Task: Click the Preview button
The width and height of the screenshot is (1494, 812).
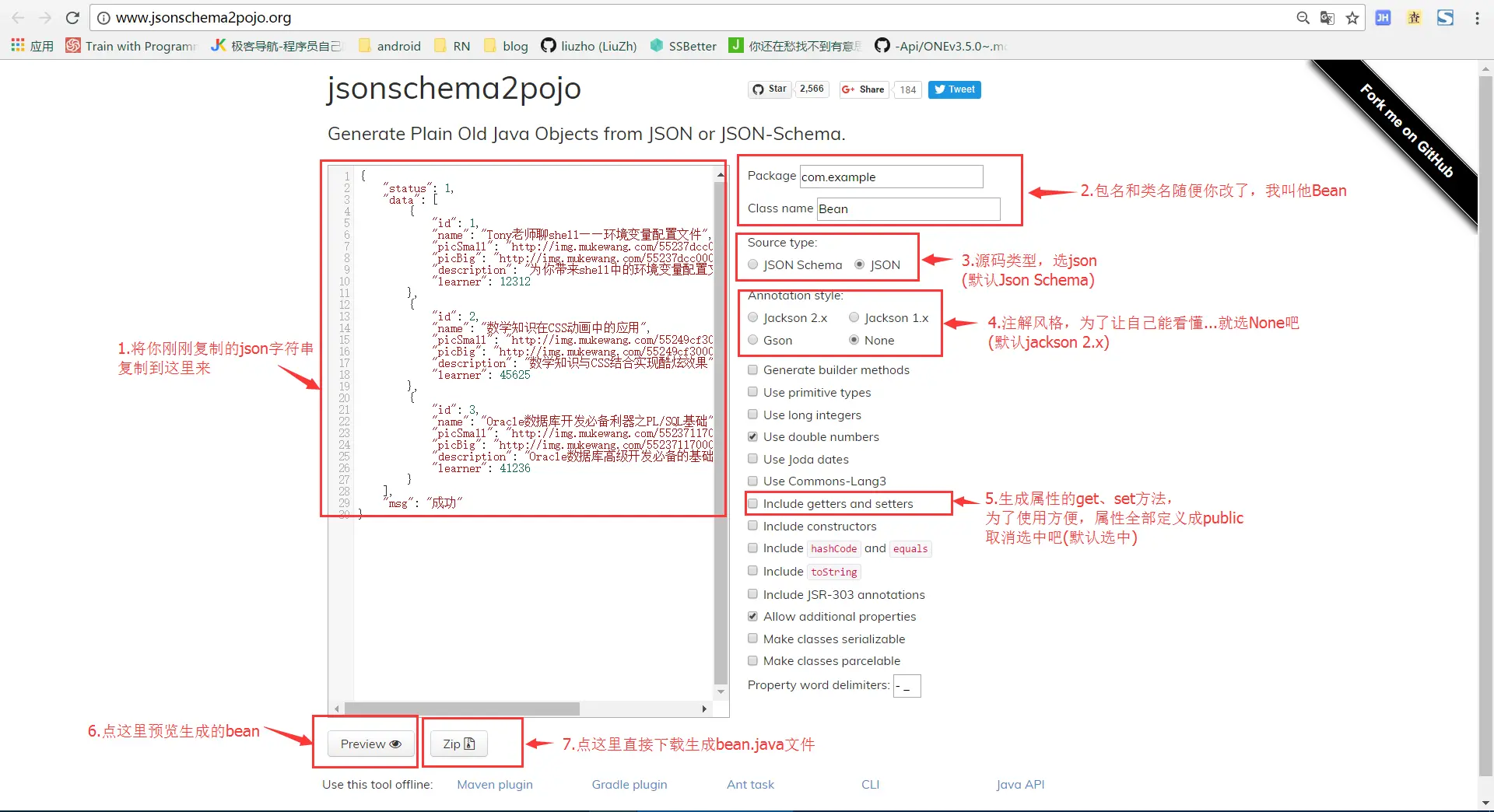Action: 370,744
